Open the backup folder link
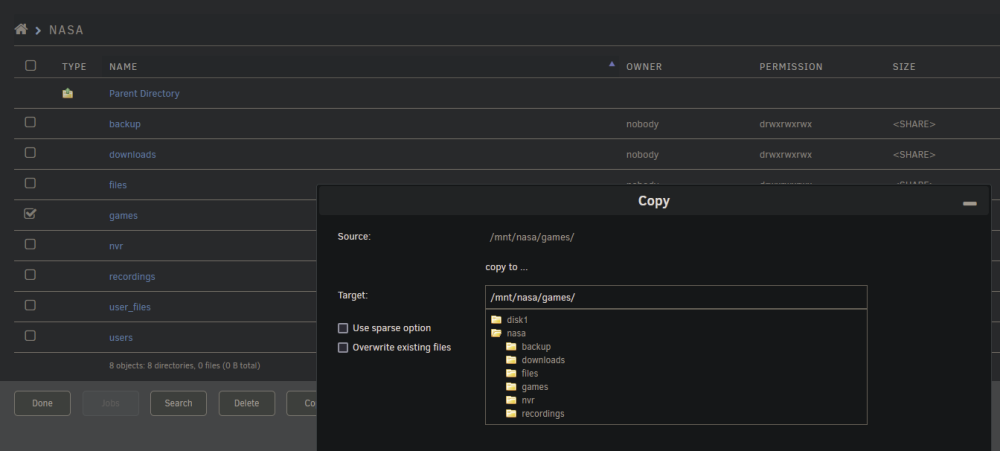Image resolution: width=1000 pixels, height=451 pixels. point(124,124)
